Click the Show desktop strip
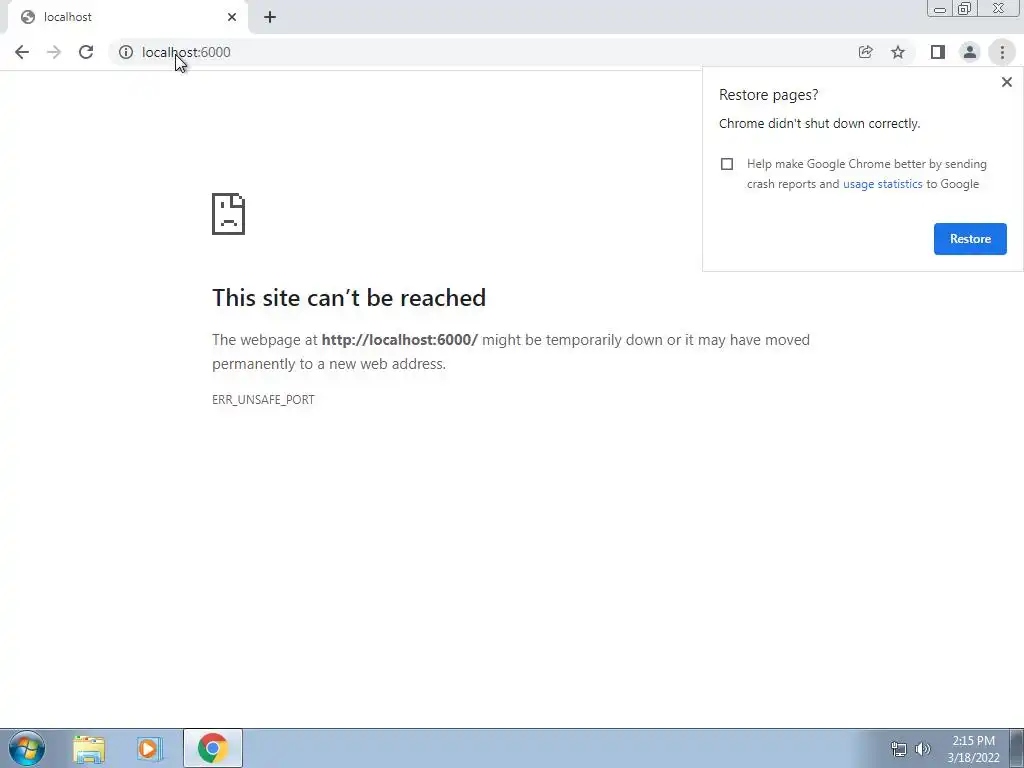 [1016, 748]
